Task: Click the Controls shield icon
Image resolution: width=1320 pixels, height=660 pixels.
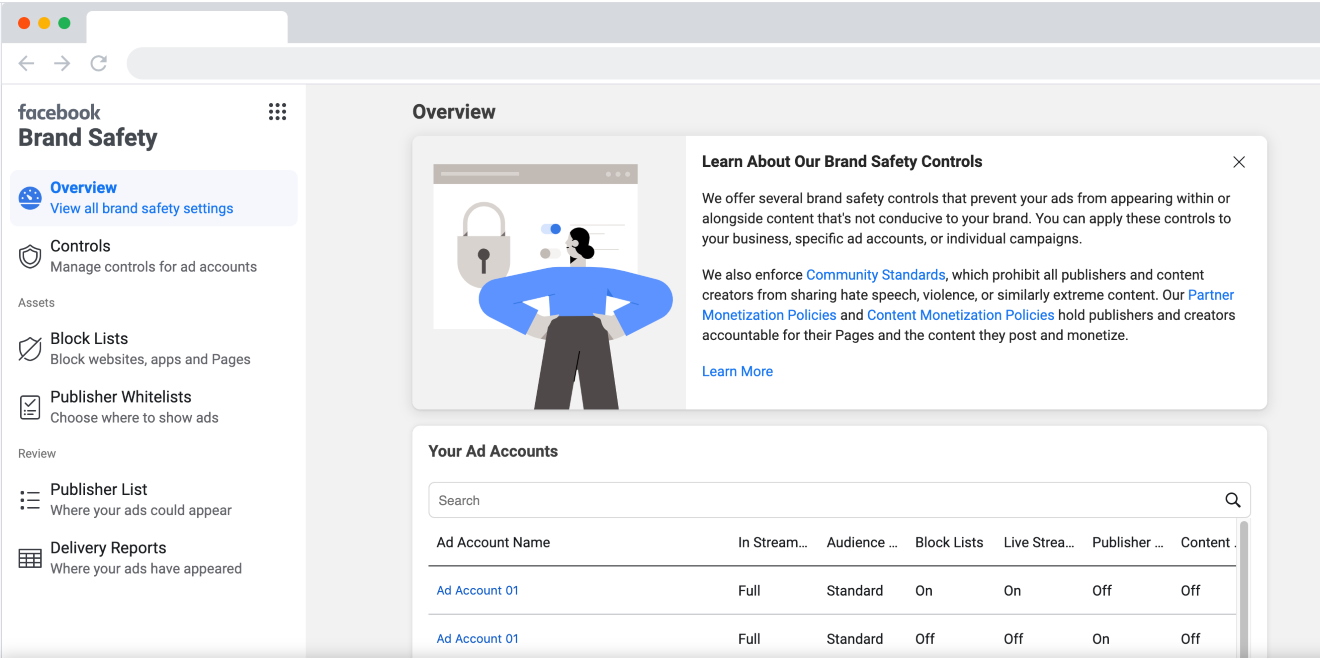Action: pos(30,257)
